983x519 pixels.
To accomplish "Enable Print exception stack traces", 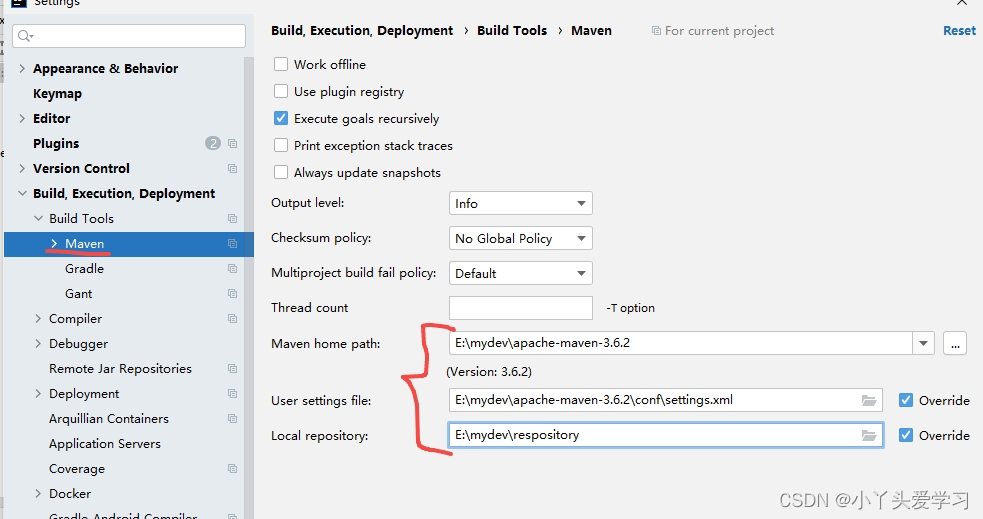I will pyautogui.click(x=281, y=145).
